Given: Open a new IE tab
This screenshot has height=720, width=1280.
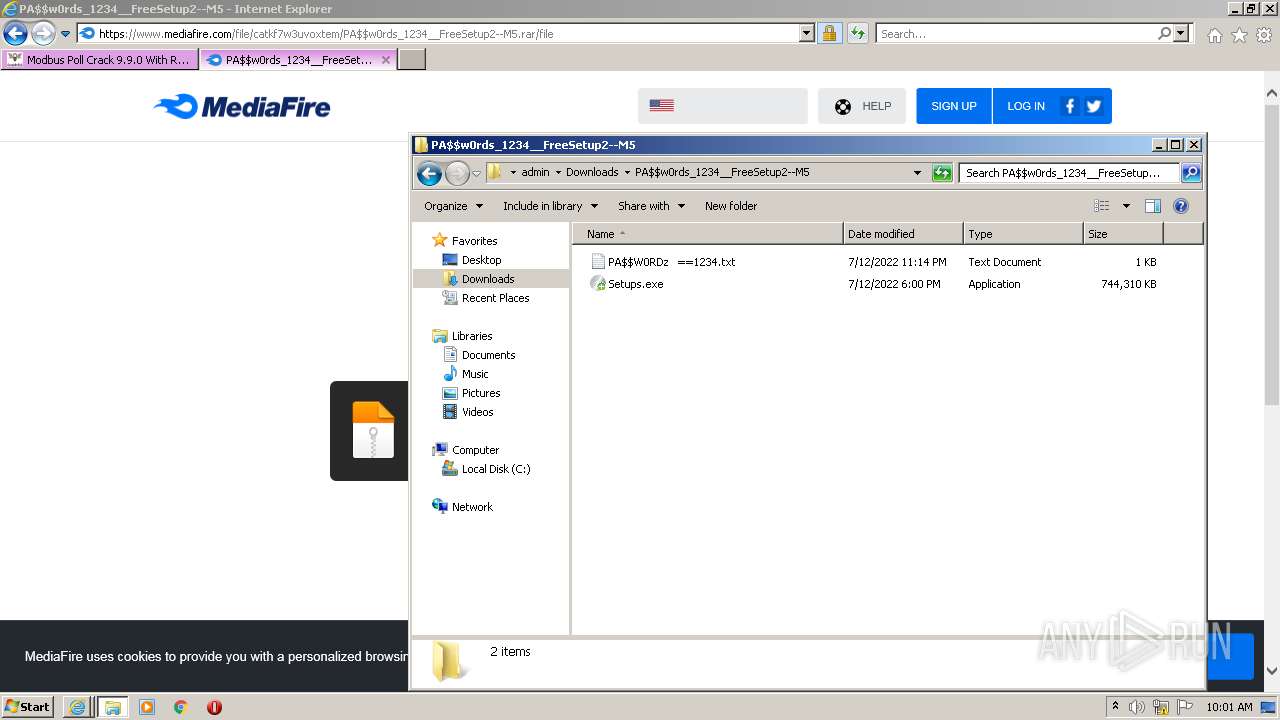Looking at the screenshot, I should [x=412, y=60].
